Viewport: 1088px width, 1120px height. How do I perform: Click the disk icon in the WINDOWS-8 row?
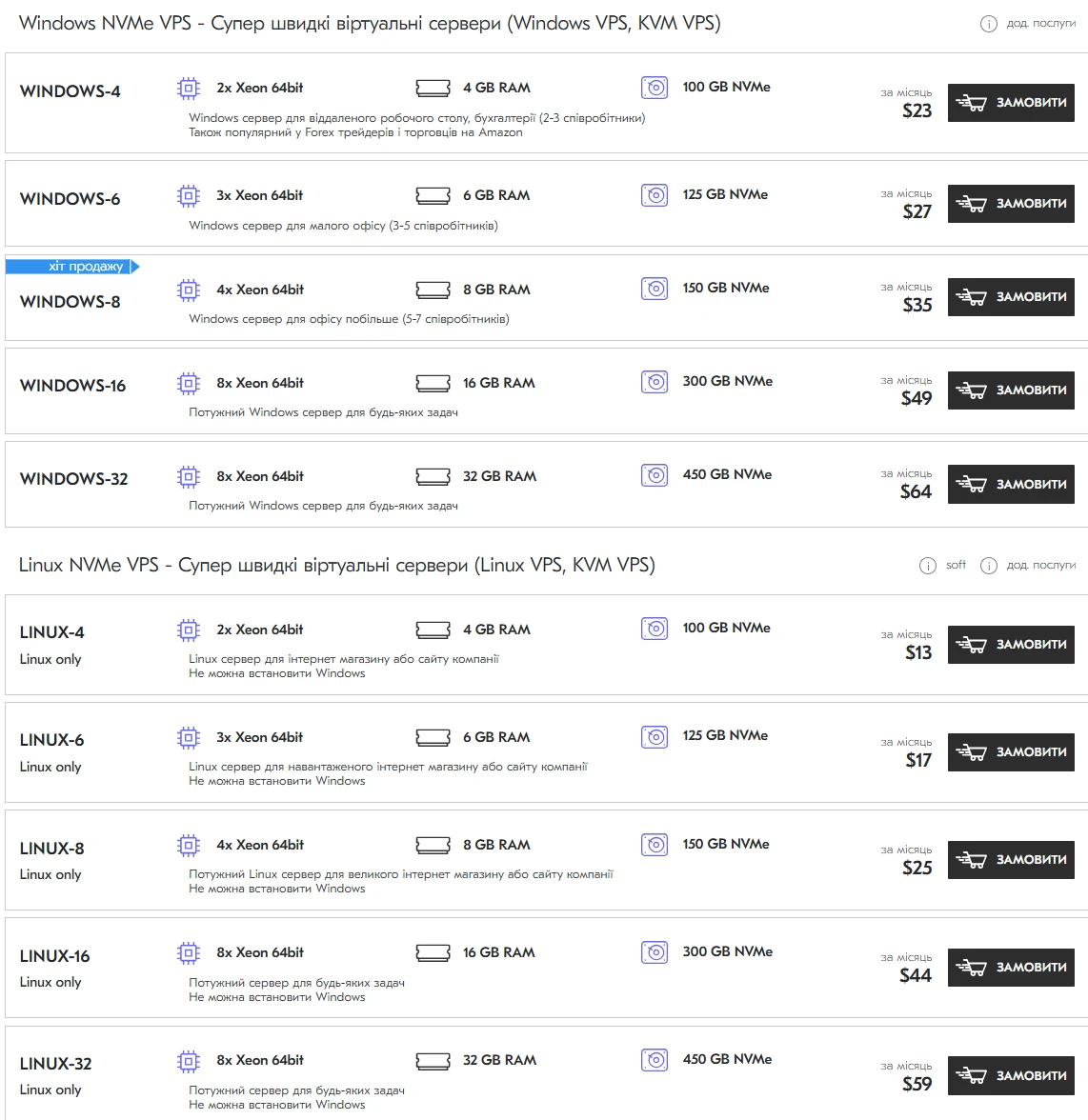click(655, 289)
